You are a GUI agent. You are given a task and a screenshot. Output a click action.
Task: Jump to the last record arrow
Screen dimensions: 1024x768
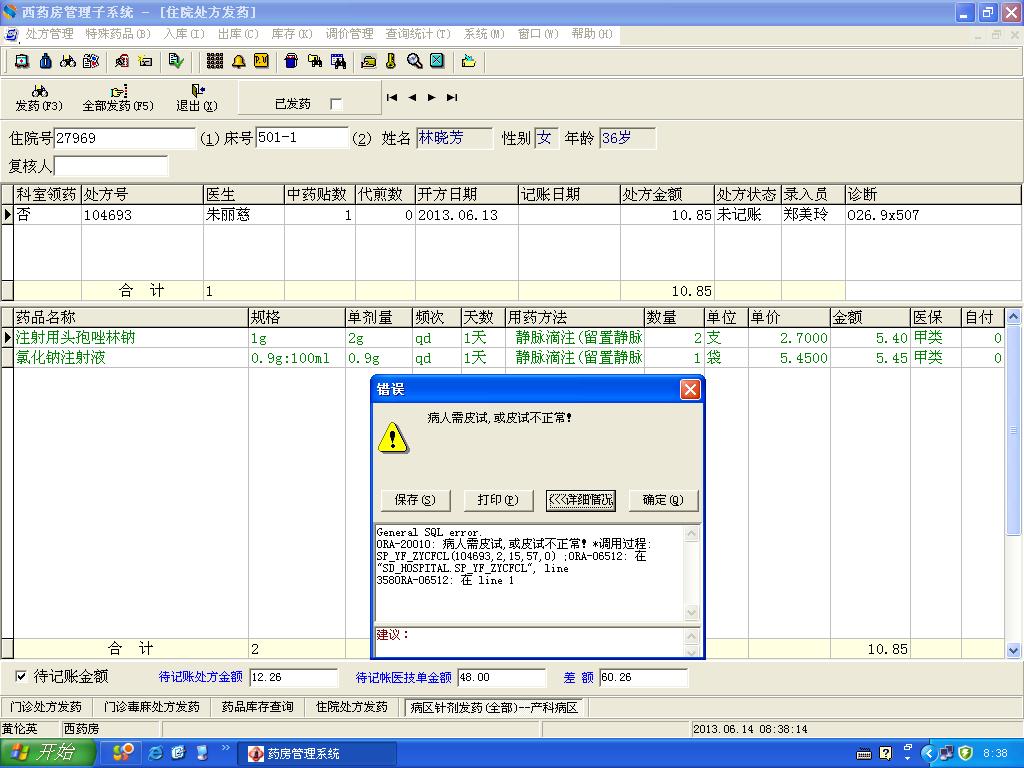tap(452, 97)
